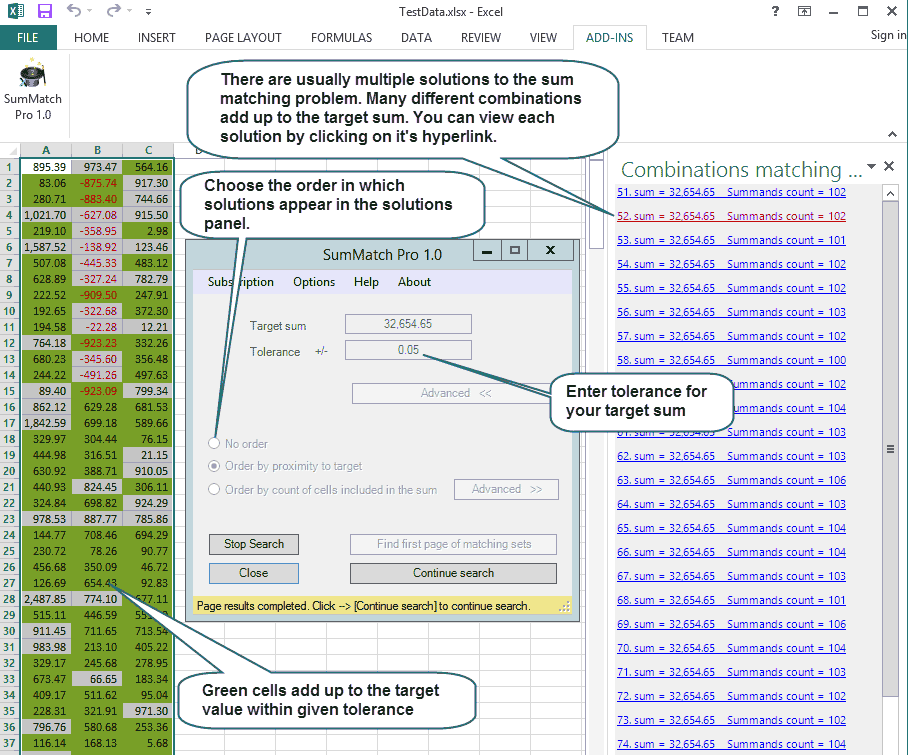
Task: Switch to the PAGE LAYOUT tab
Action: (243, 38)
